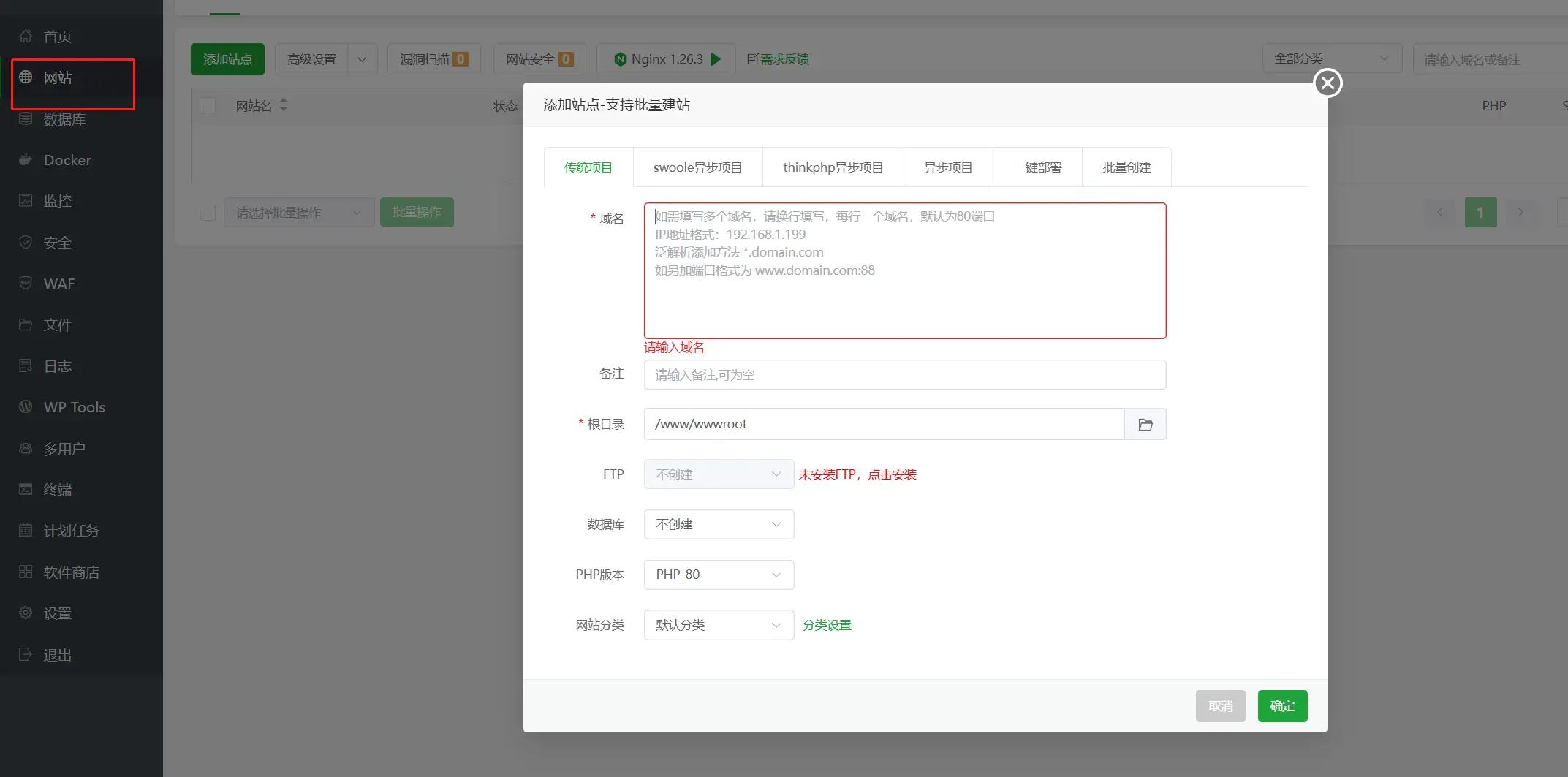Switch to swoole异步项目 tab
The image size is (1568, 777).
(697, 167)
